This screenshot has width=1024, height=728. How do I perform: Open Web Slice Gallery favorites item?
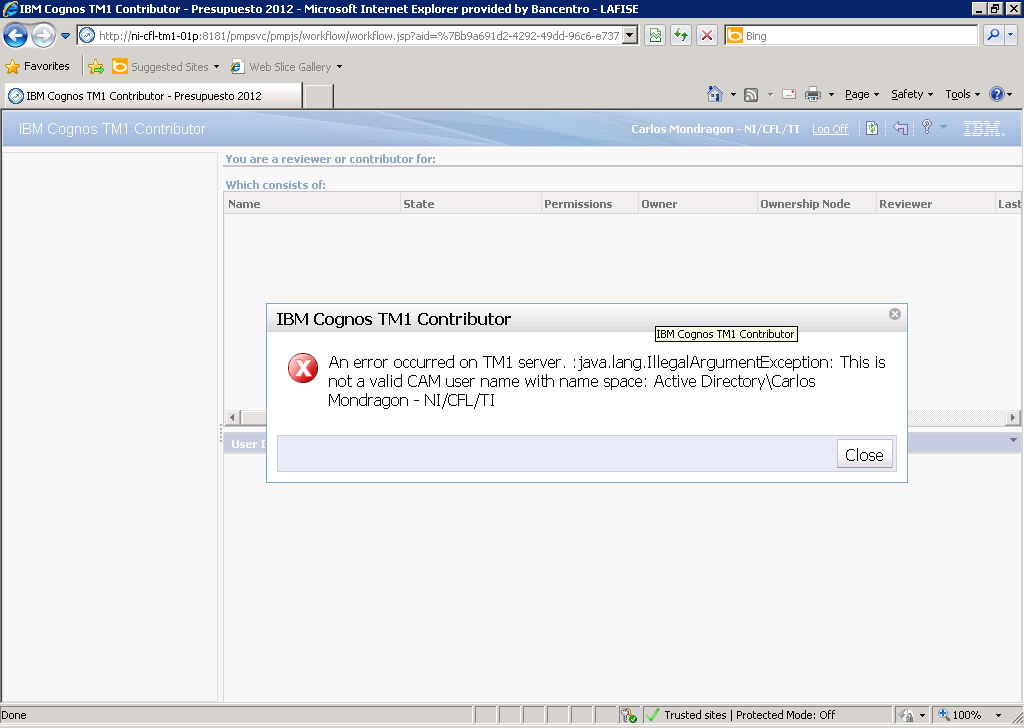pos(287,67)
